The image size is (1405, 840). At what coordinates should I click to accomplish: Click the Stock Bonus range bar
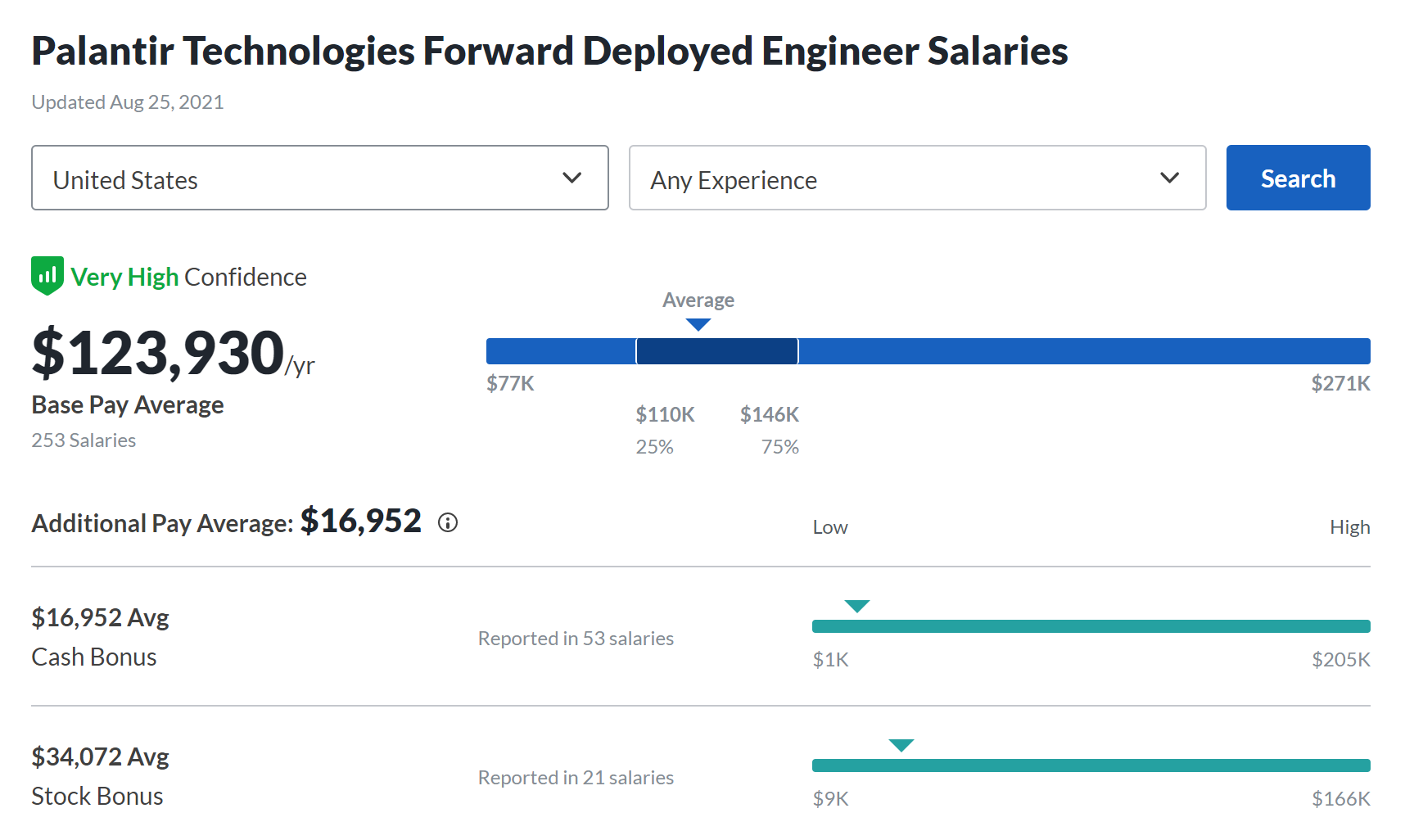click(1091, 765)
